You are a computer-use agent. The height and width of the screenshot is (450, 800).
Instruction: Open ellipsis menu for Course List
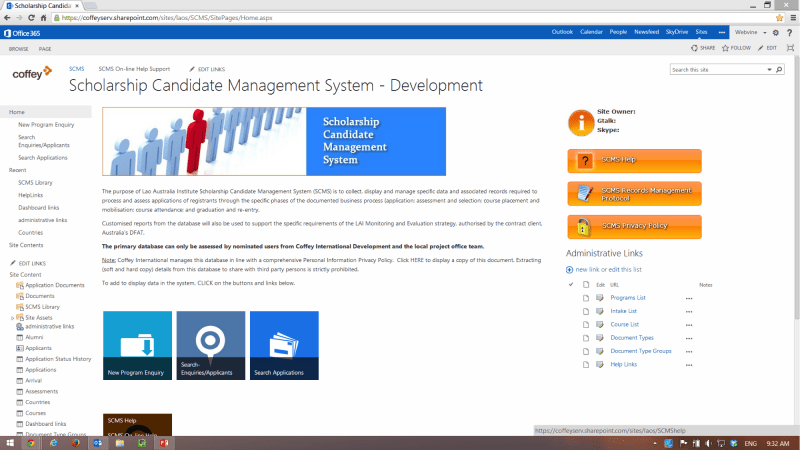tap(689, 325)
